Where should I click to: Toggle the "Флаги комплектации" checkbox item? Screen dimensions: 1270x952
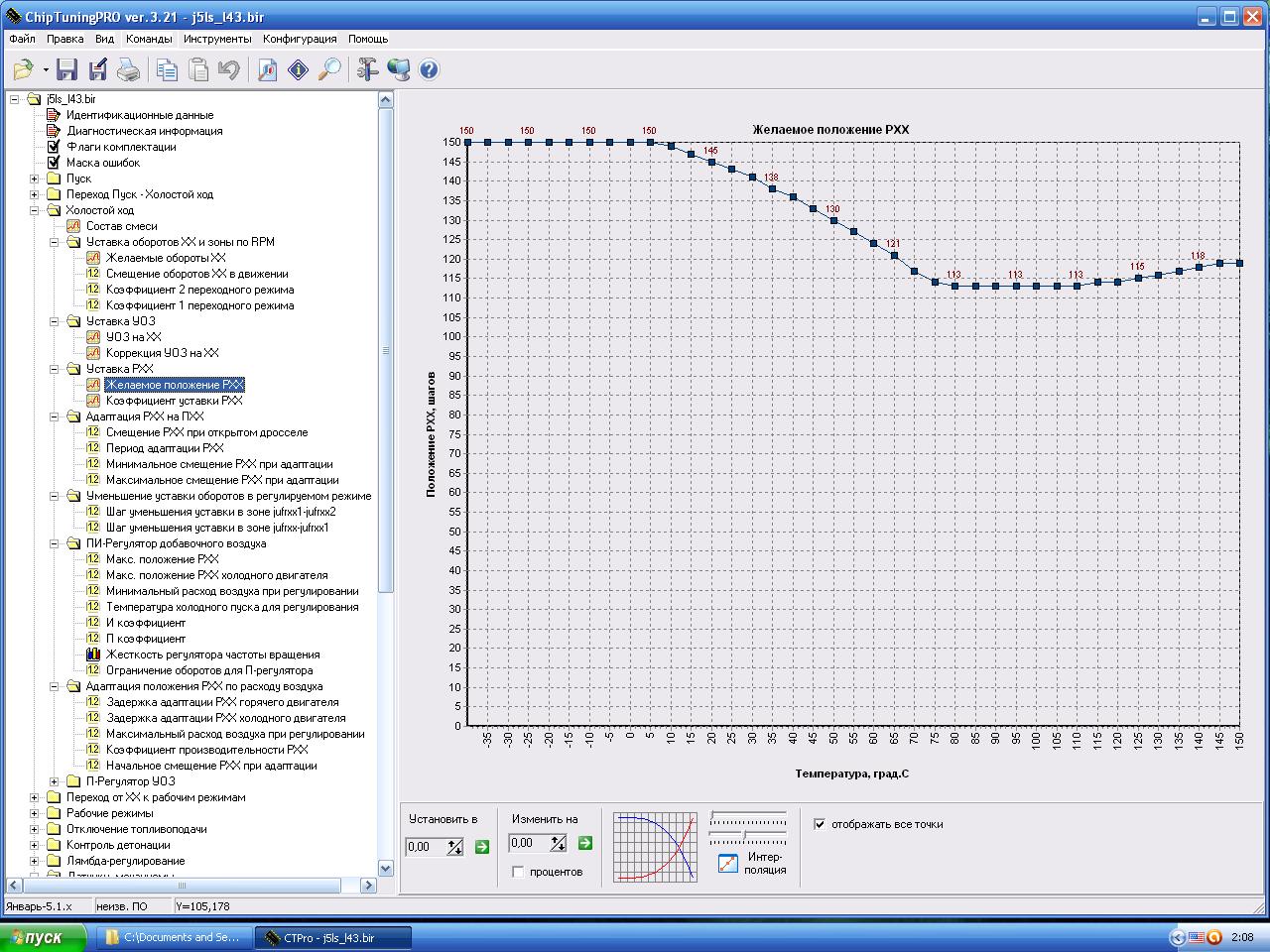[54, 147]
